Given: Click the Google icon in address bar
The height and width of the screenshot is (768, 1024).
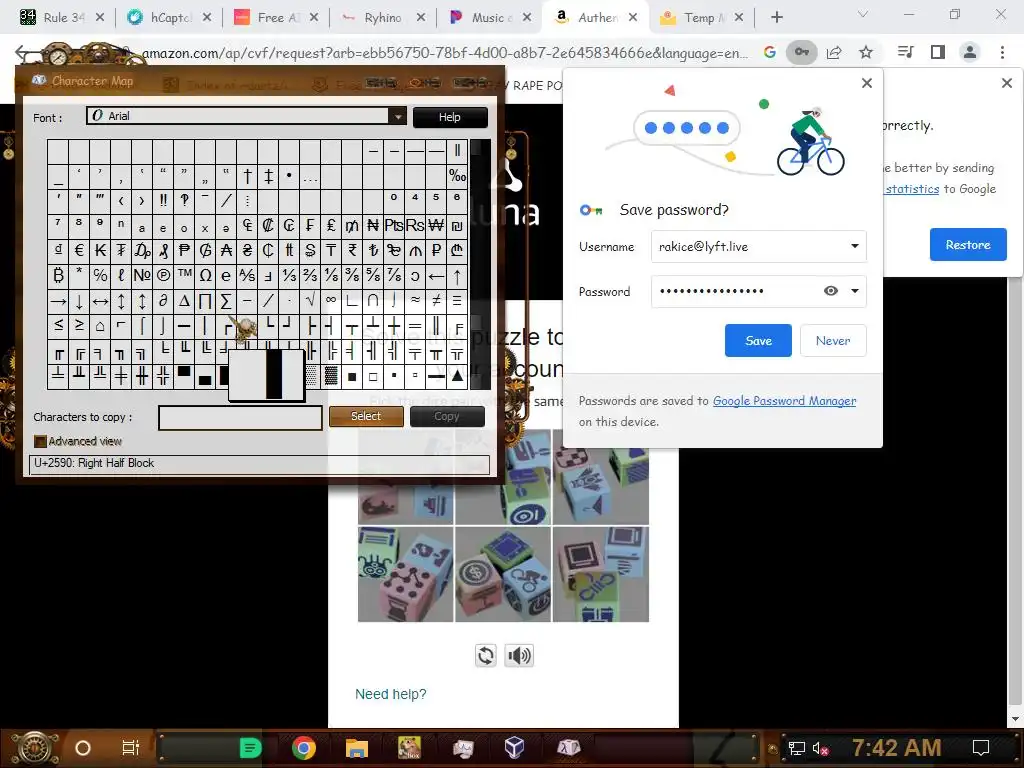Looking at the screenshot, I should point(769,52).
